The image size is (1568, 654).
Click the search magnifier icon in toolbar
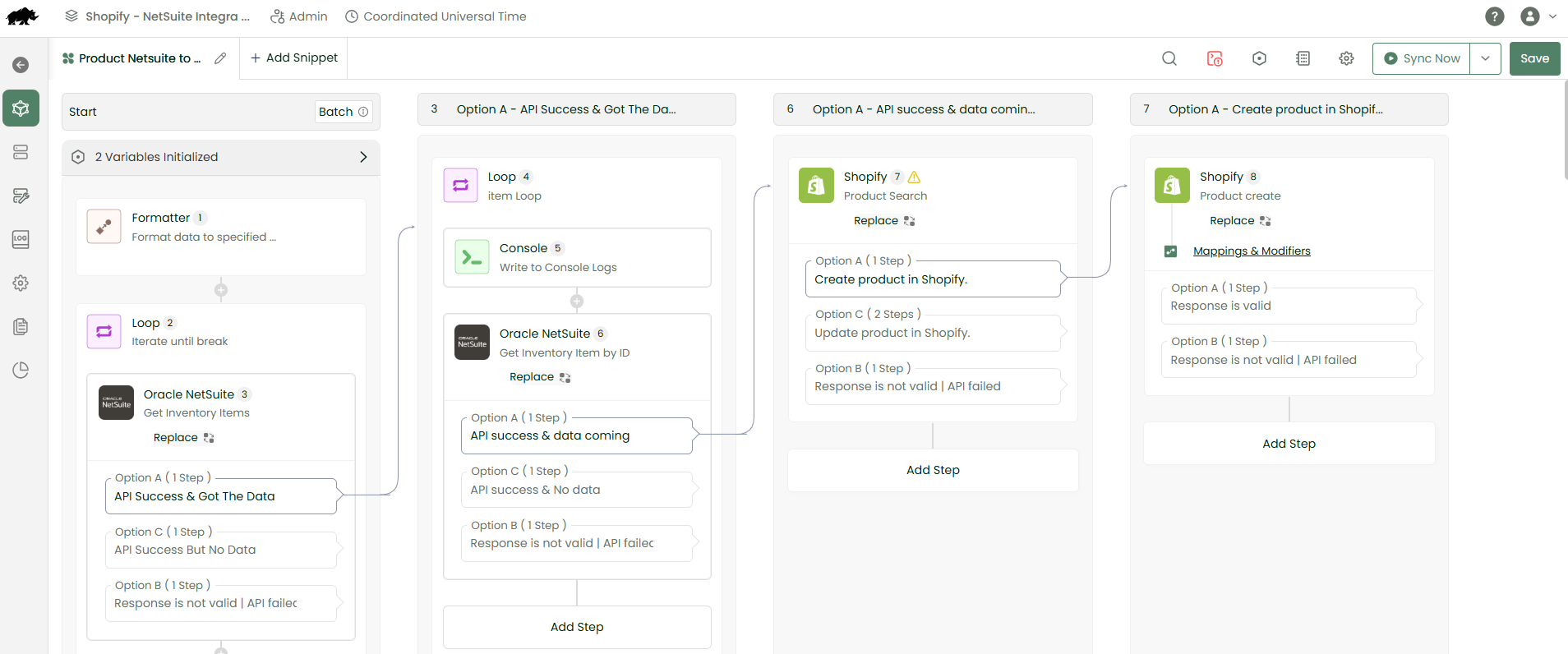coord(1169,58)
